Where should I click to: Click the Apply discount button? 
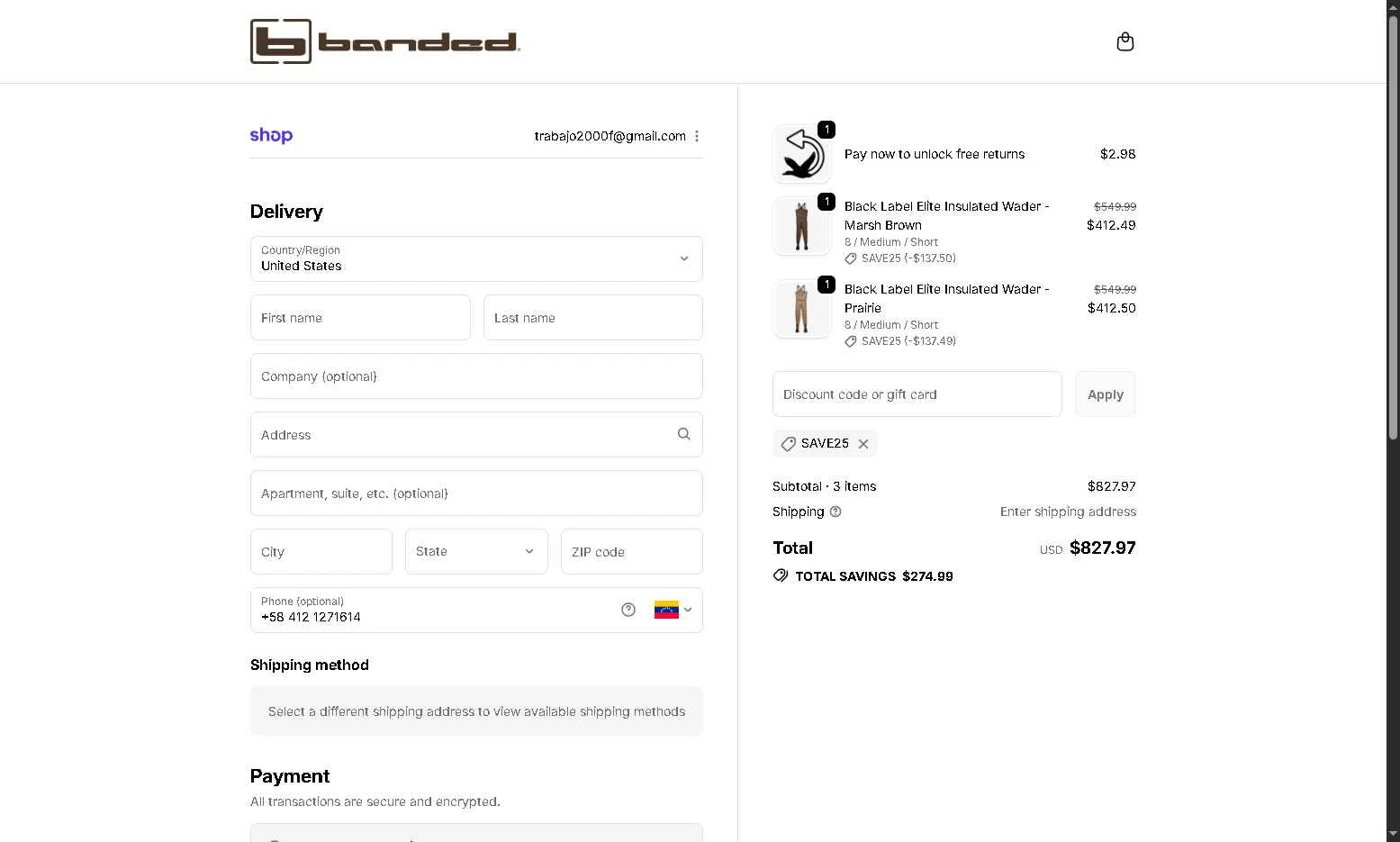click(x=1106, y=394)
